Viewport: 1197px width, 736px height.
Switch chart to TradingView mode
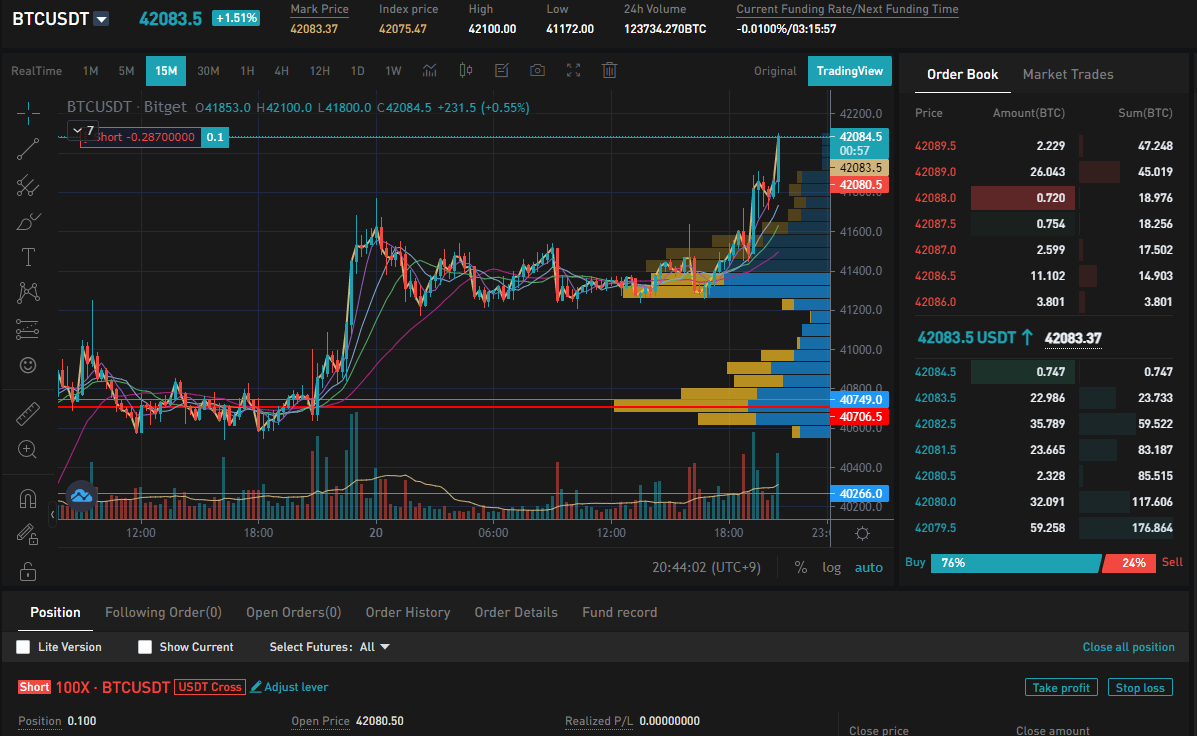click(850, 71)
